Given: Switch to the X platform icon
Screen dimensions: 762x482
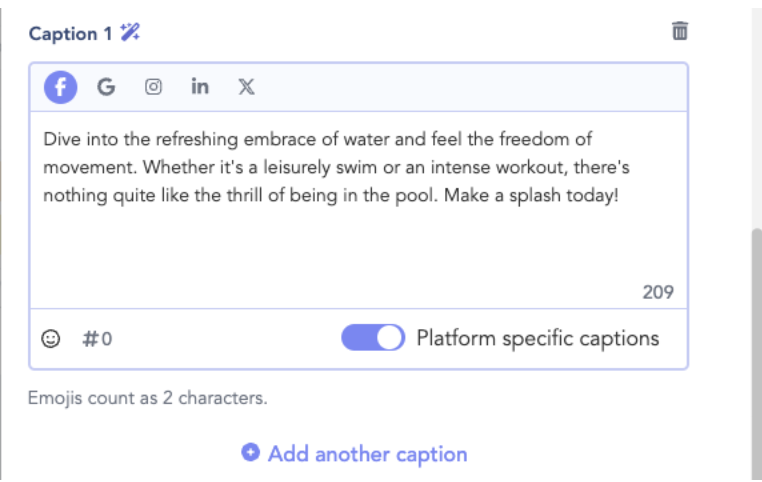Looking at the screenshot, I should click(246, 87).
